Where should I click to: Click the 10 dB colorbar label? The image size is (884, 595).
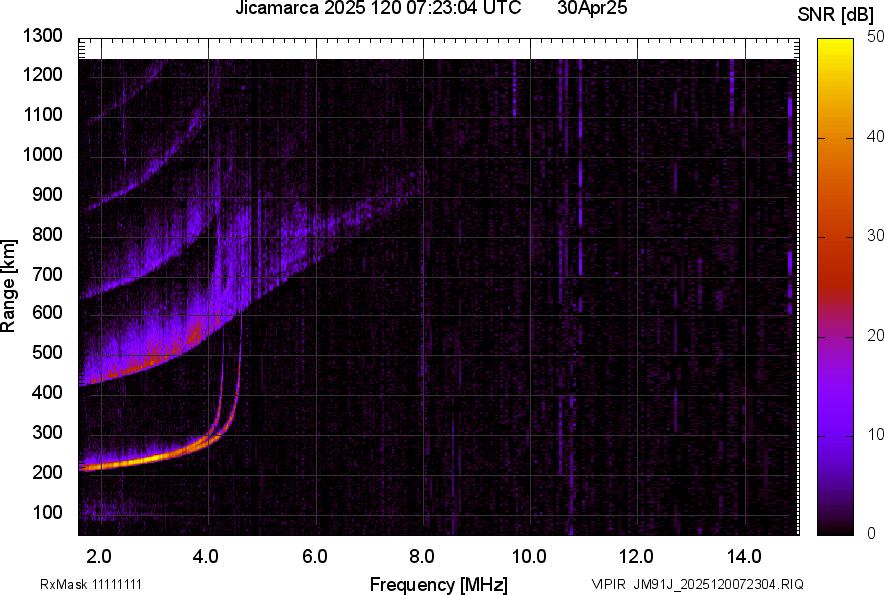coord(875,434)
